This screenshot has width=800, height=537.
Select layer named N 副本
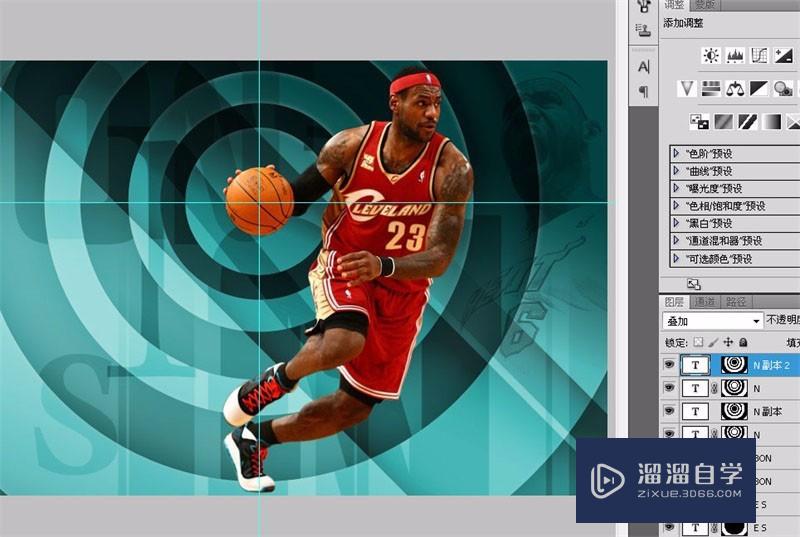(767, 412)
